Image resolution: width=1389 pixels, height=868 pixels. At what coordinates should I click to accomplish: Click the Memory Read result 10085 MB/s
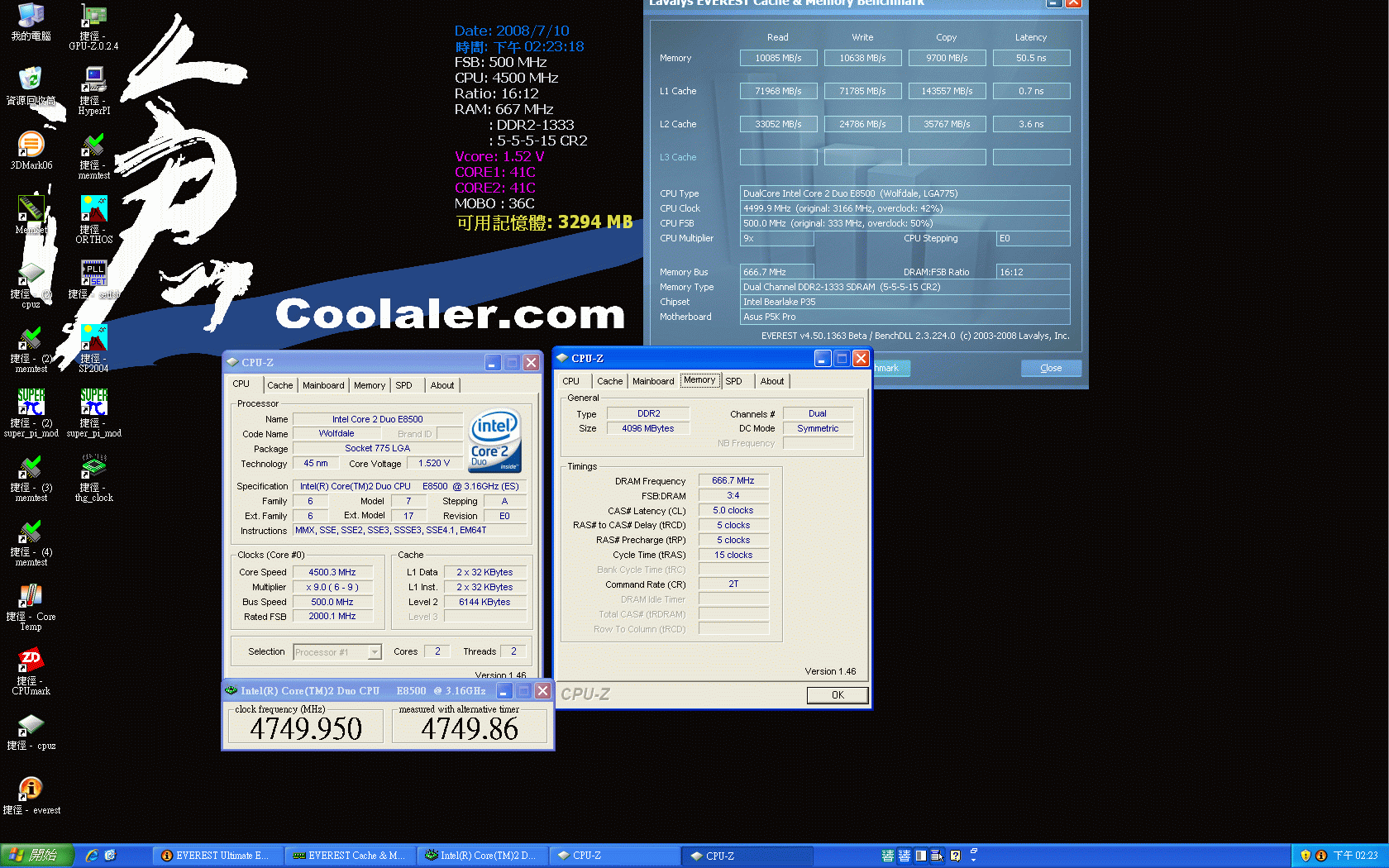pos(778,58)
